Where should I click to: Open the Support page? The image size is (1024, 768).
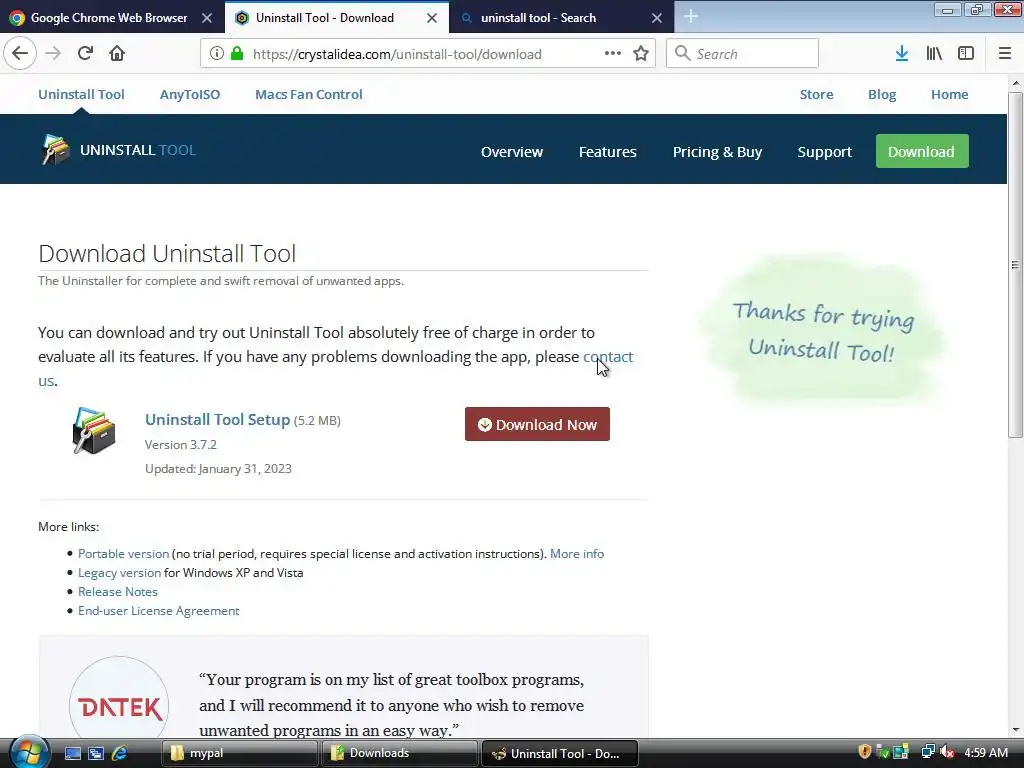[x=824, y=152]
